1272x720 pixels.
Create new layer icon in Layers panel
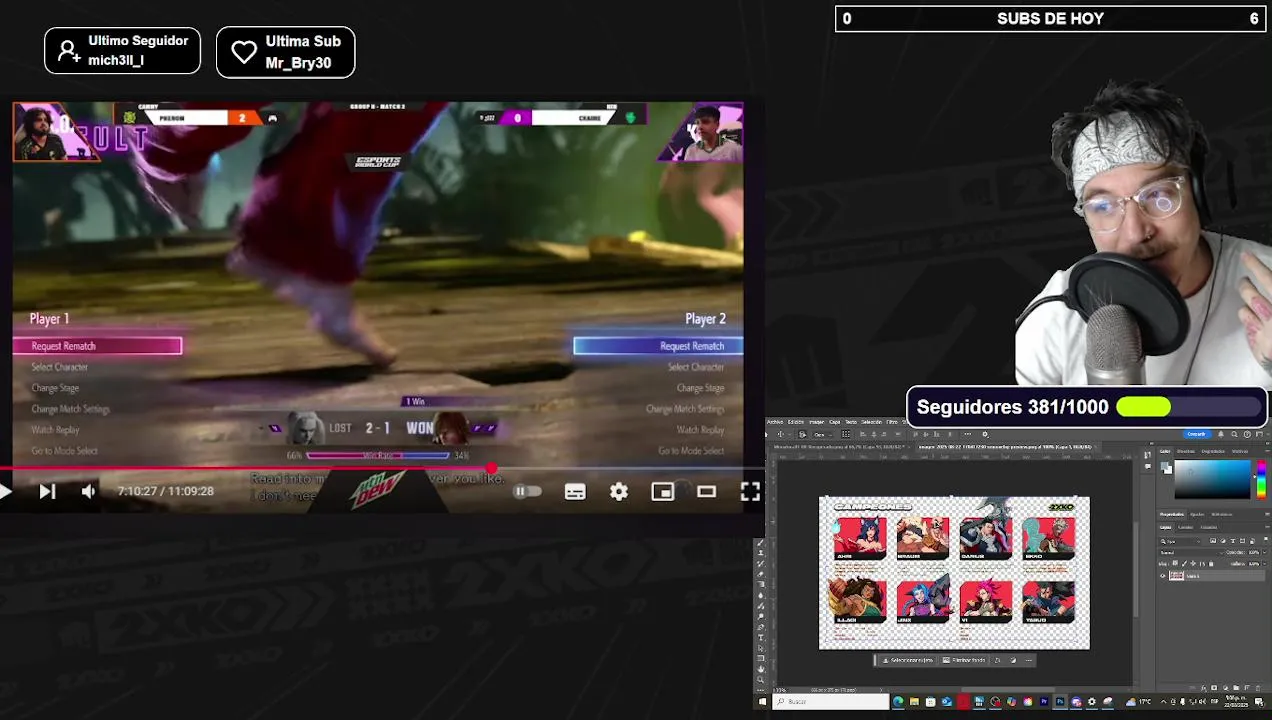pos(1246,688)
